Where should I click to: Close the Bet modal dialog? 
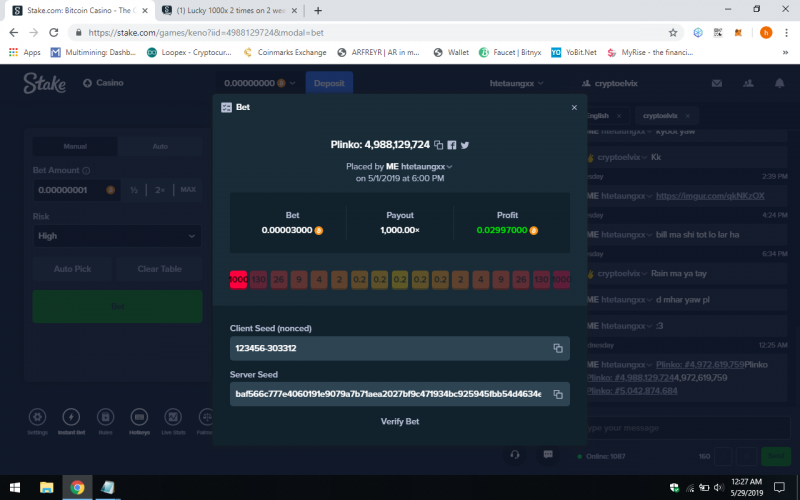pyautogui.click(x=574, y=107)
